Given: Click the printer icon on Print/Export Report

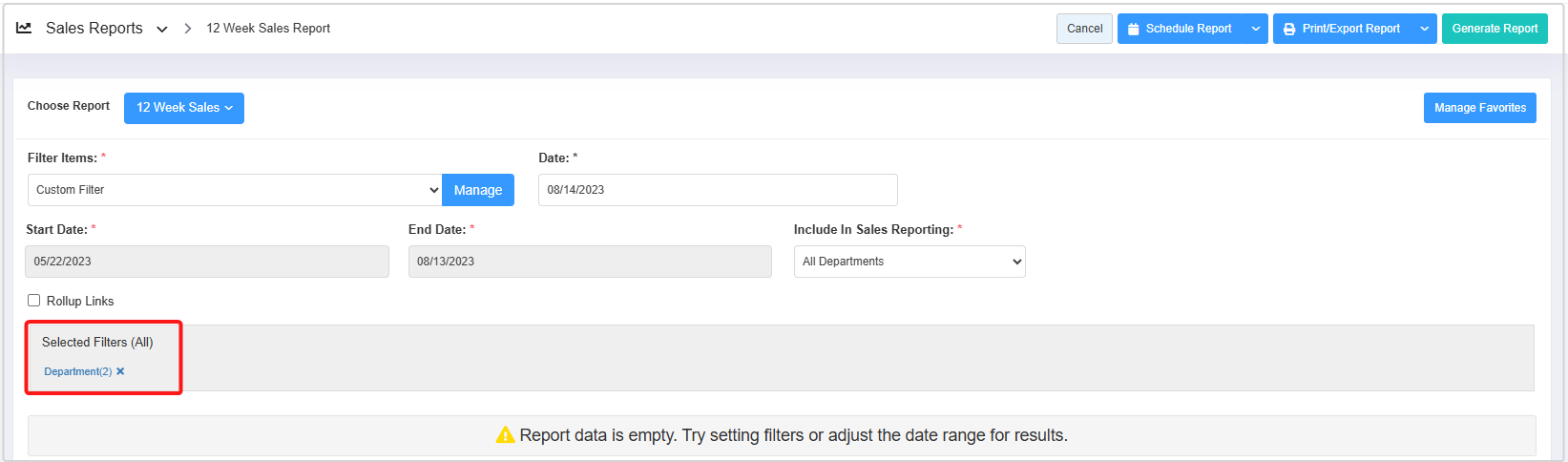Looking at the screenshot, I should pos(1289,29).
